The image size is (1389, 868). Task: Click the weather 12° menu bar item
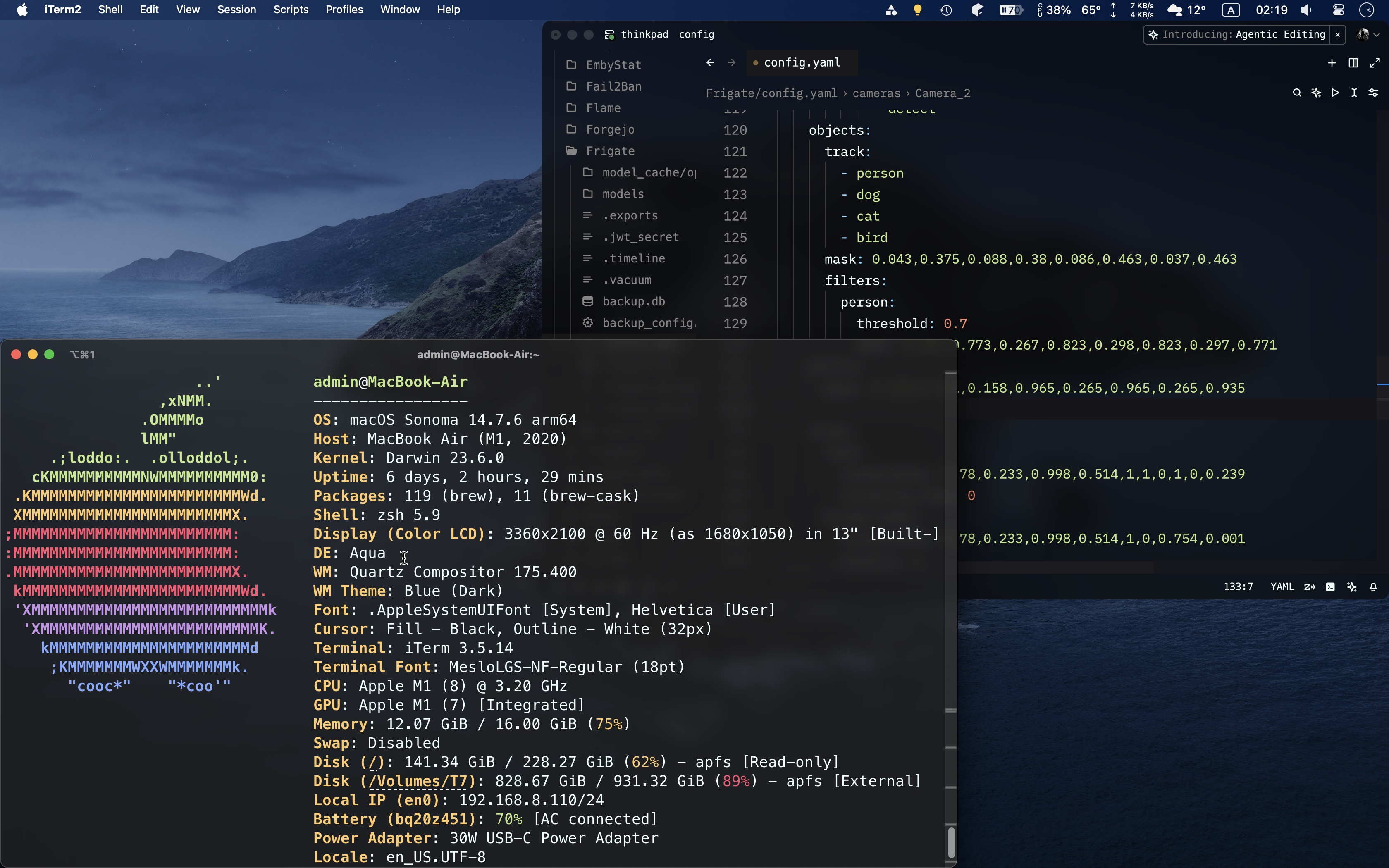point(1186,10)
